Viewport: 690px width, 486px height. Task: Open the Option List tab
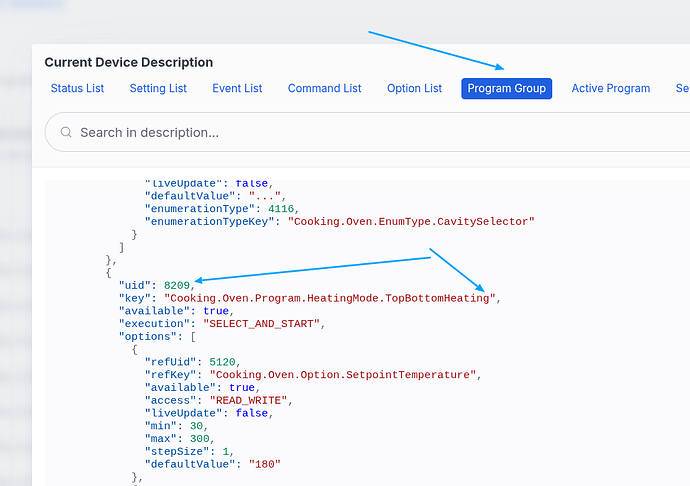point(414,88)
